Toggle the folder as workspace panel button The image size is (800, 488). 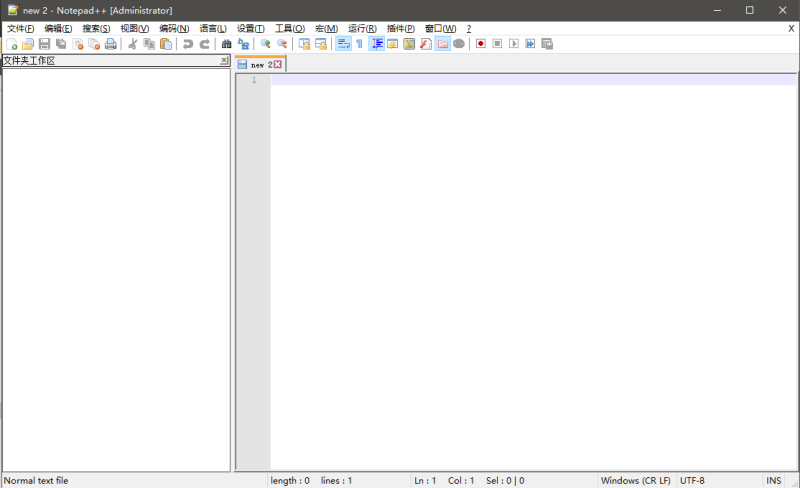442,44
